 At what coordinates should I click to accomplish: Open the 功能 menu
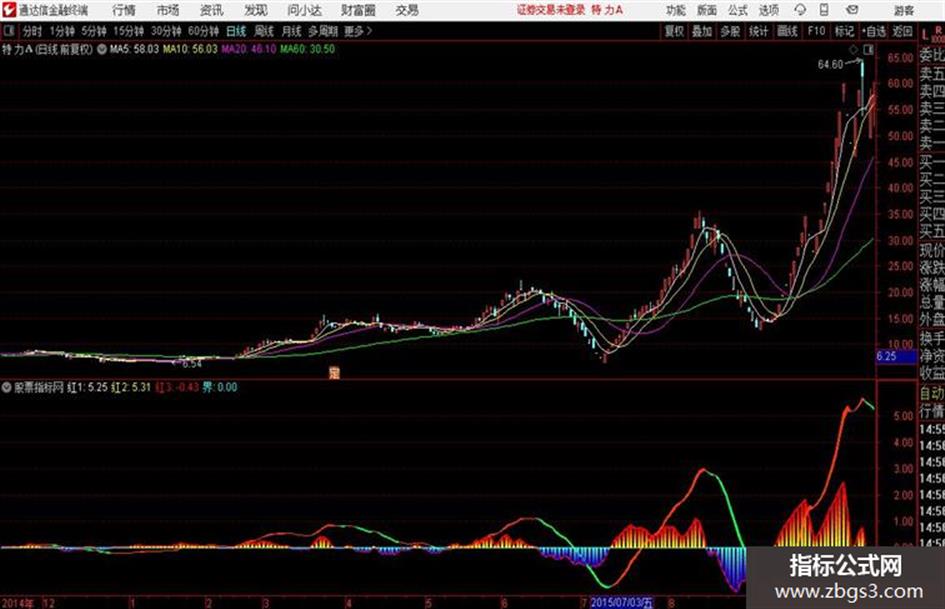pyautogui.click(x=676, y=10)
